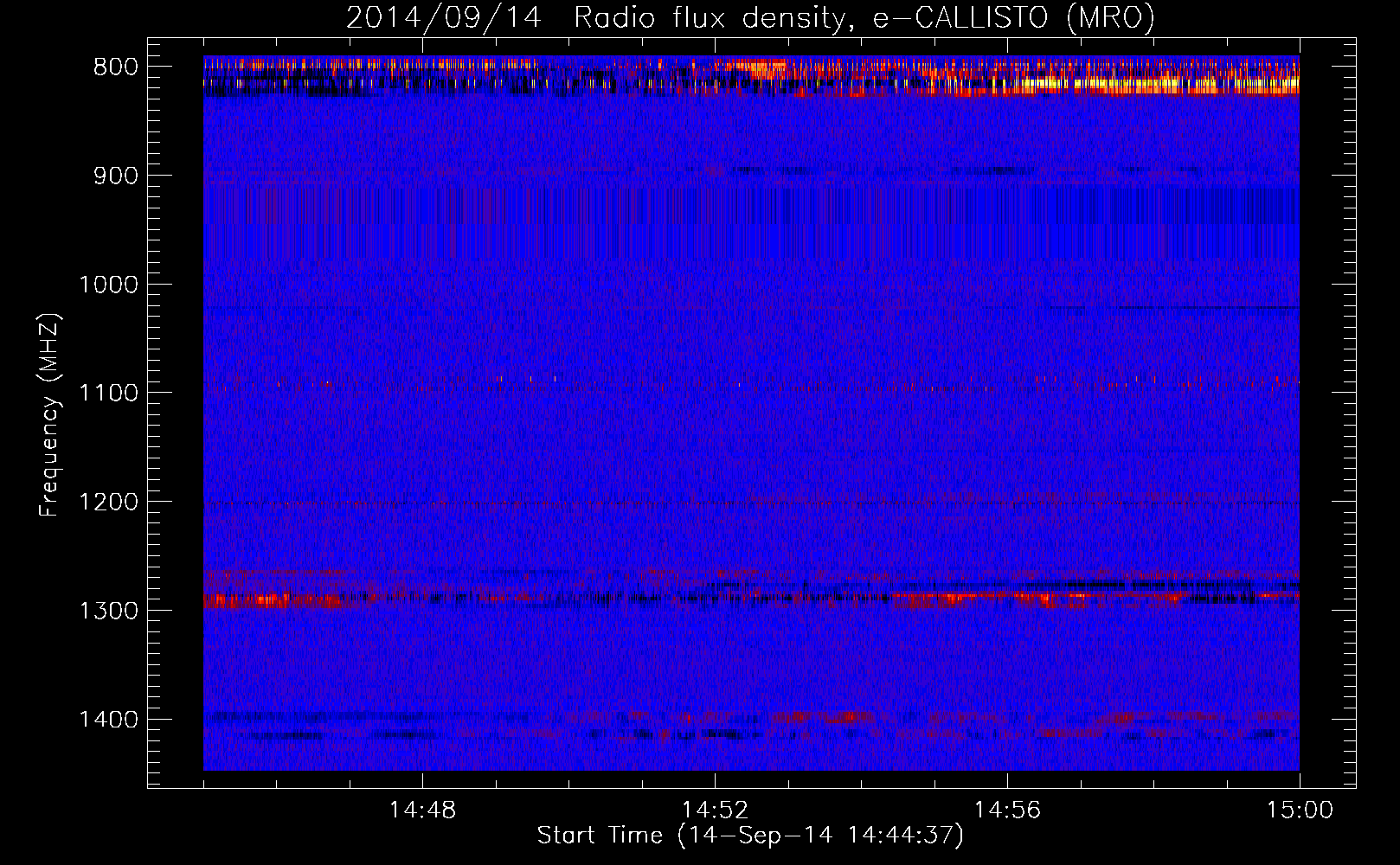The height and width of the screenshot is (865, 1400).
Task: Click the 'Frequency (MHZ)' axis label
Action: (x=48, y=414)
